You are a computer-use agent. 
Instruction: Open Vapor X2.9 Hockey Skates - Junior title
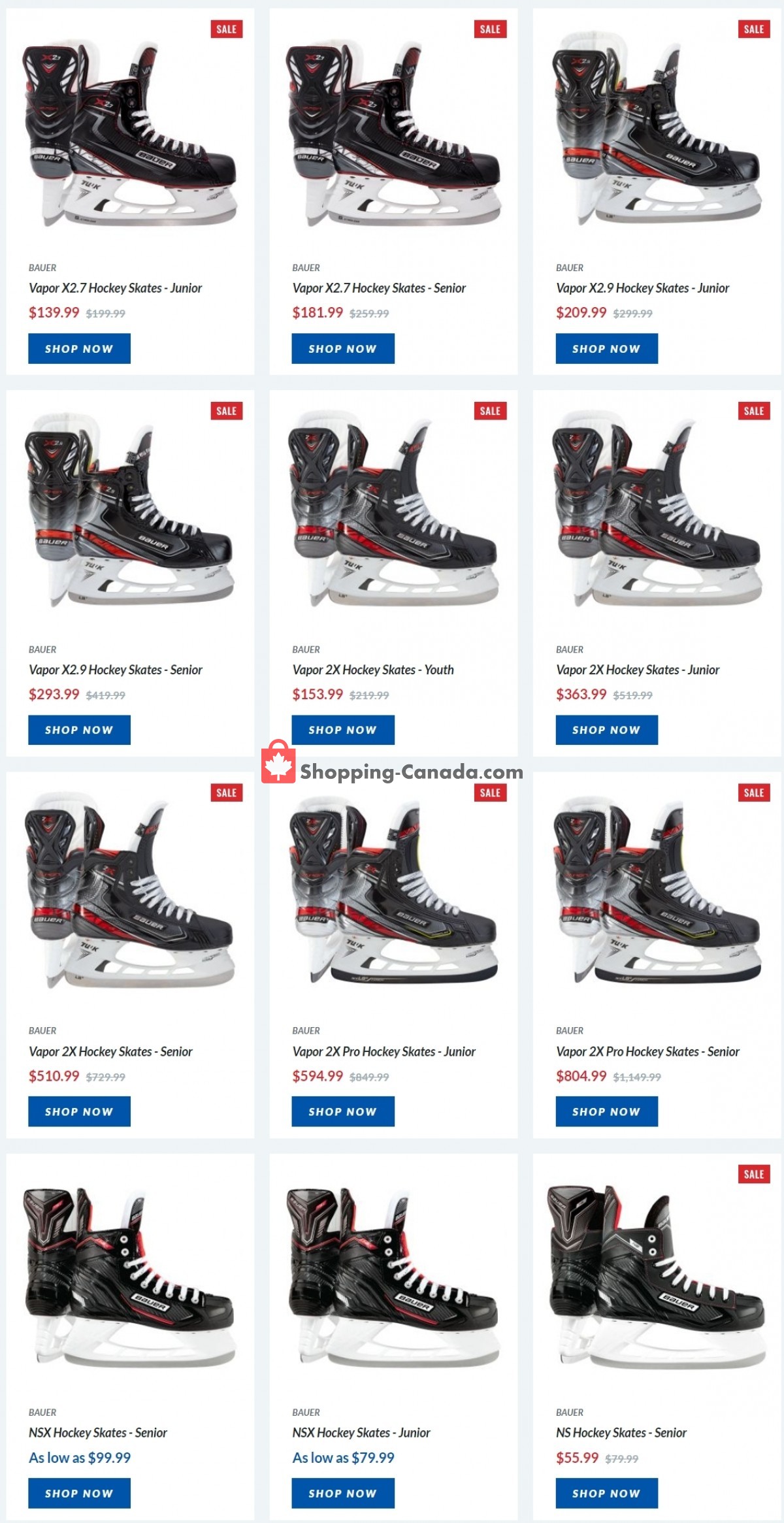click(x=642, y=288)
